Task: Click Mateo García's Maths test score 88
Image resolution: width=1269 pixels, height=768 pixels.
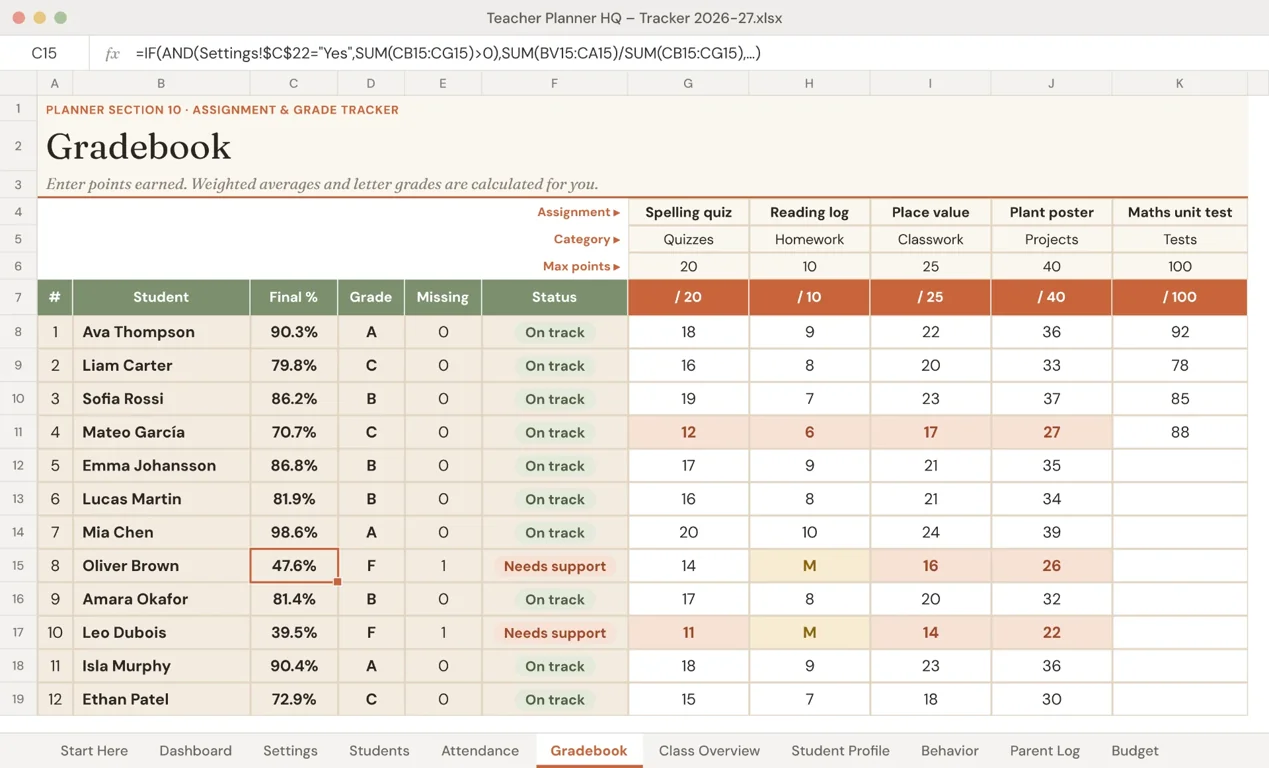Action: (1180, 432)
